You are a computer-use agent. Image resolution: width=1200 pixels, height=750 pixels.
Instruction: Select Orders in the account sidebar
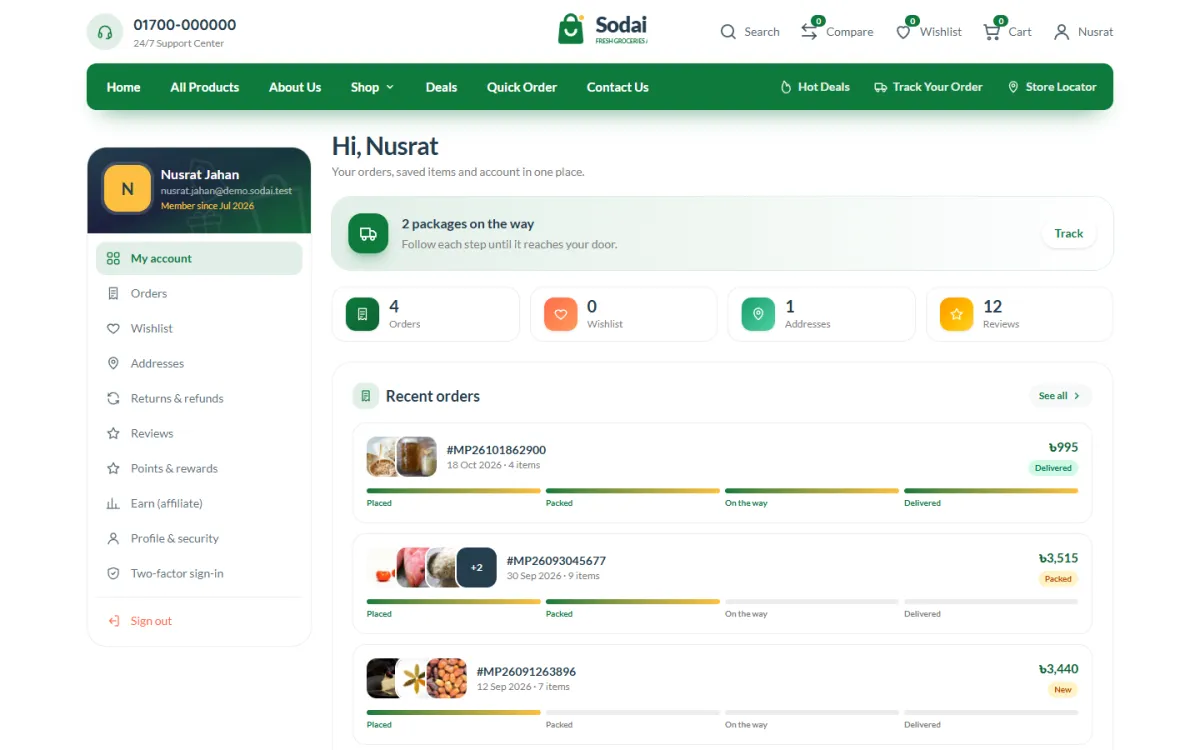point(199,293)
